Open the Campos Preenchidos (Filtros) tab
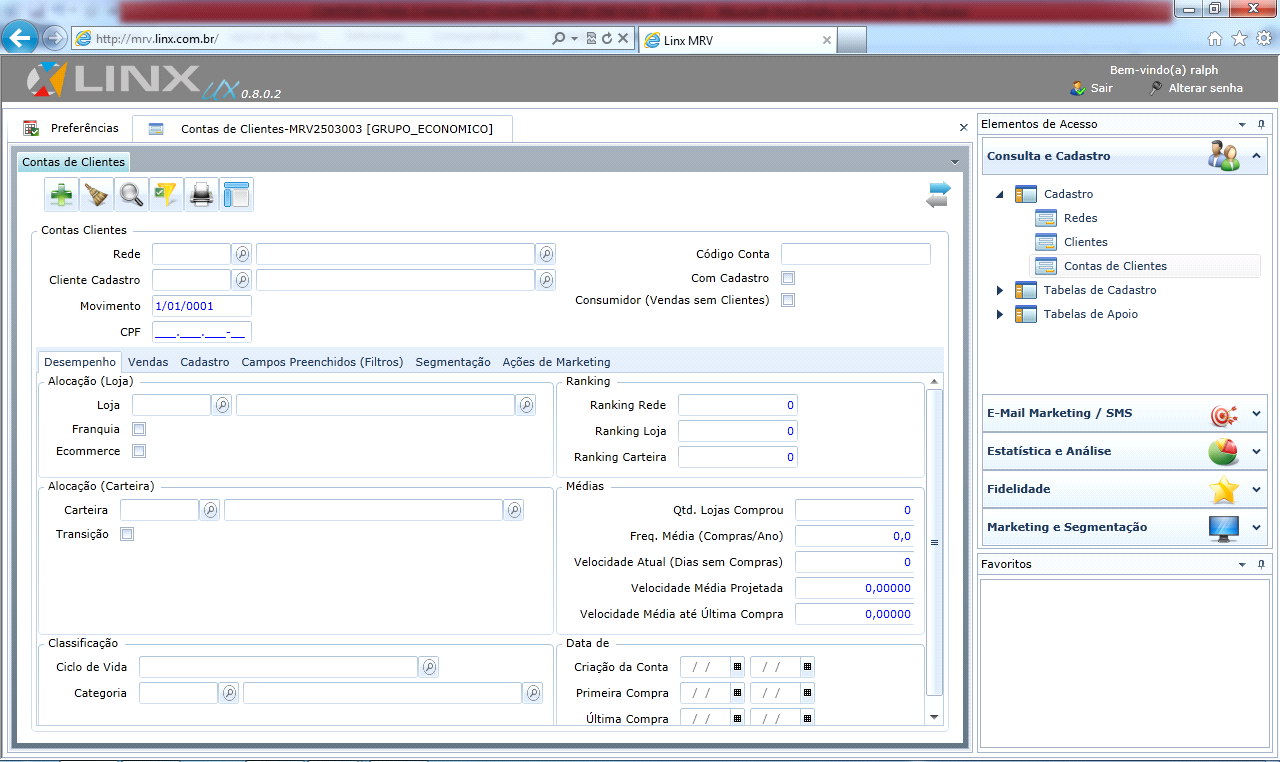 tap(322, 362)
